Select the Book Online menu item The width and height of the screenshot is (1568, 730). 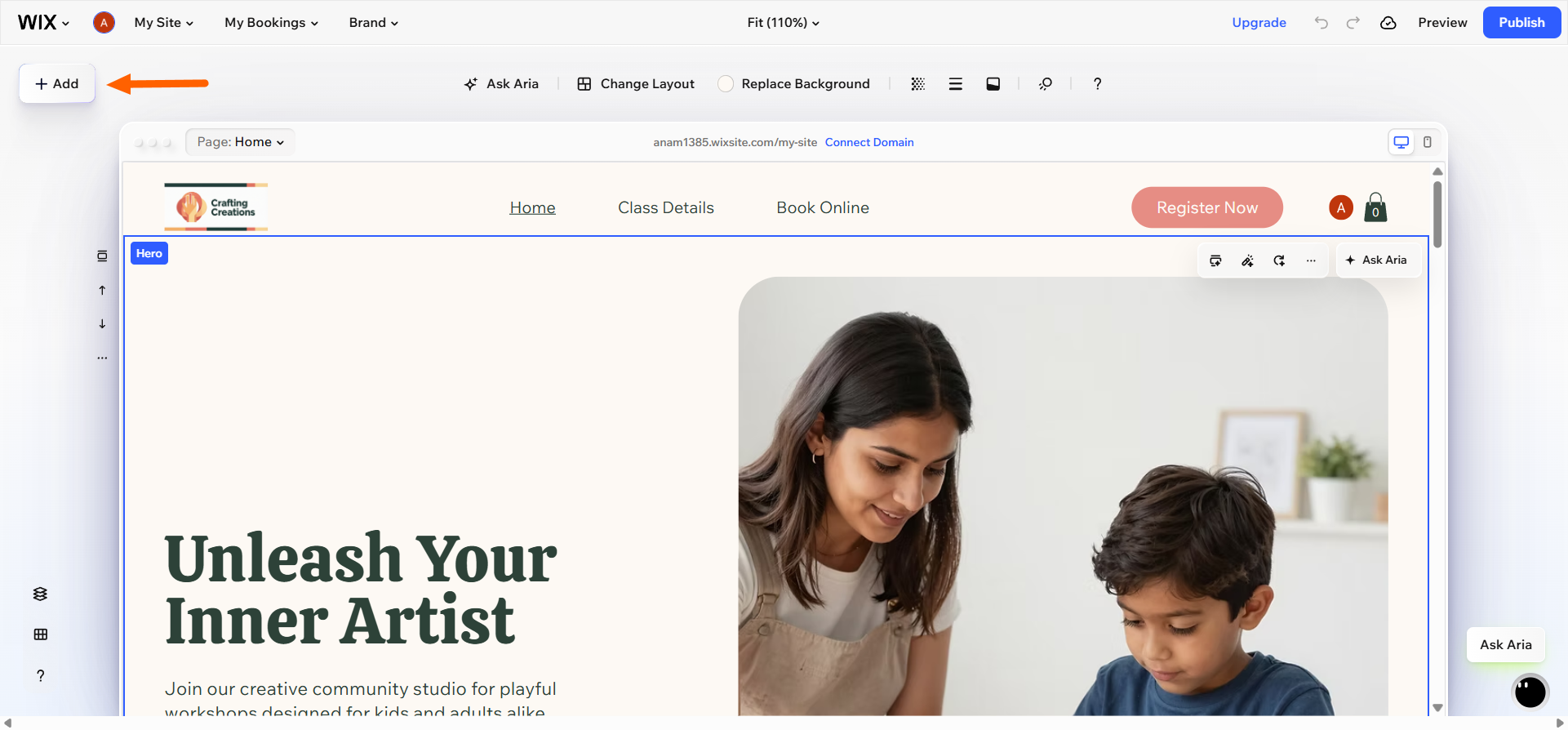823,207
